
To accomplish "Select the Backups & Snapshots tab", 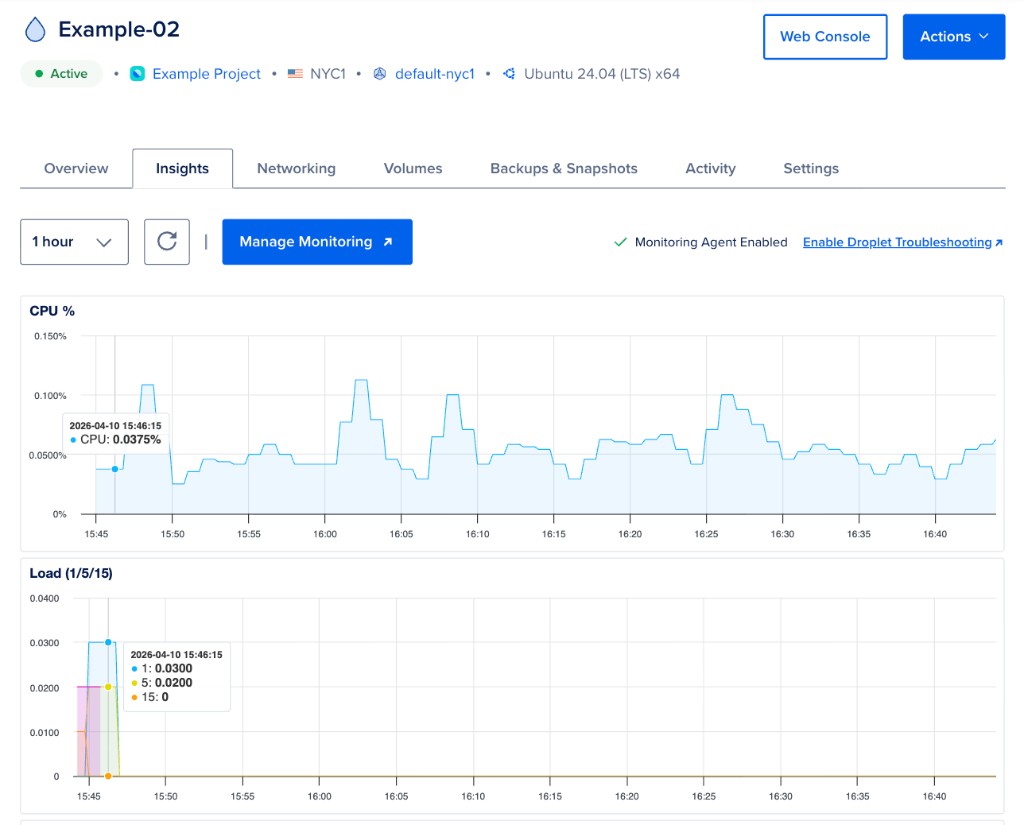I will [x=563, y=168].
